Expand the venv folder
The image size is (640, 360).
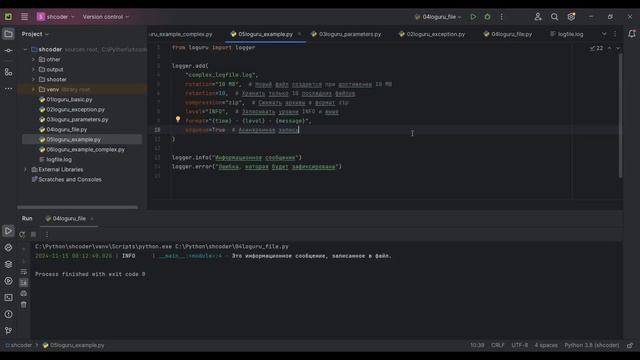pyautogui.click(x=33, y=89)
